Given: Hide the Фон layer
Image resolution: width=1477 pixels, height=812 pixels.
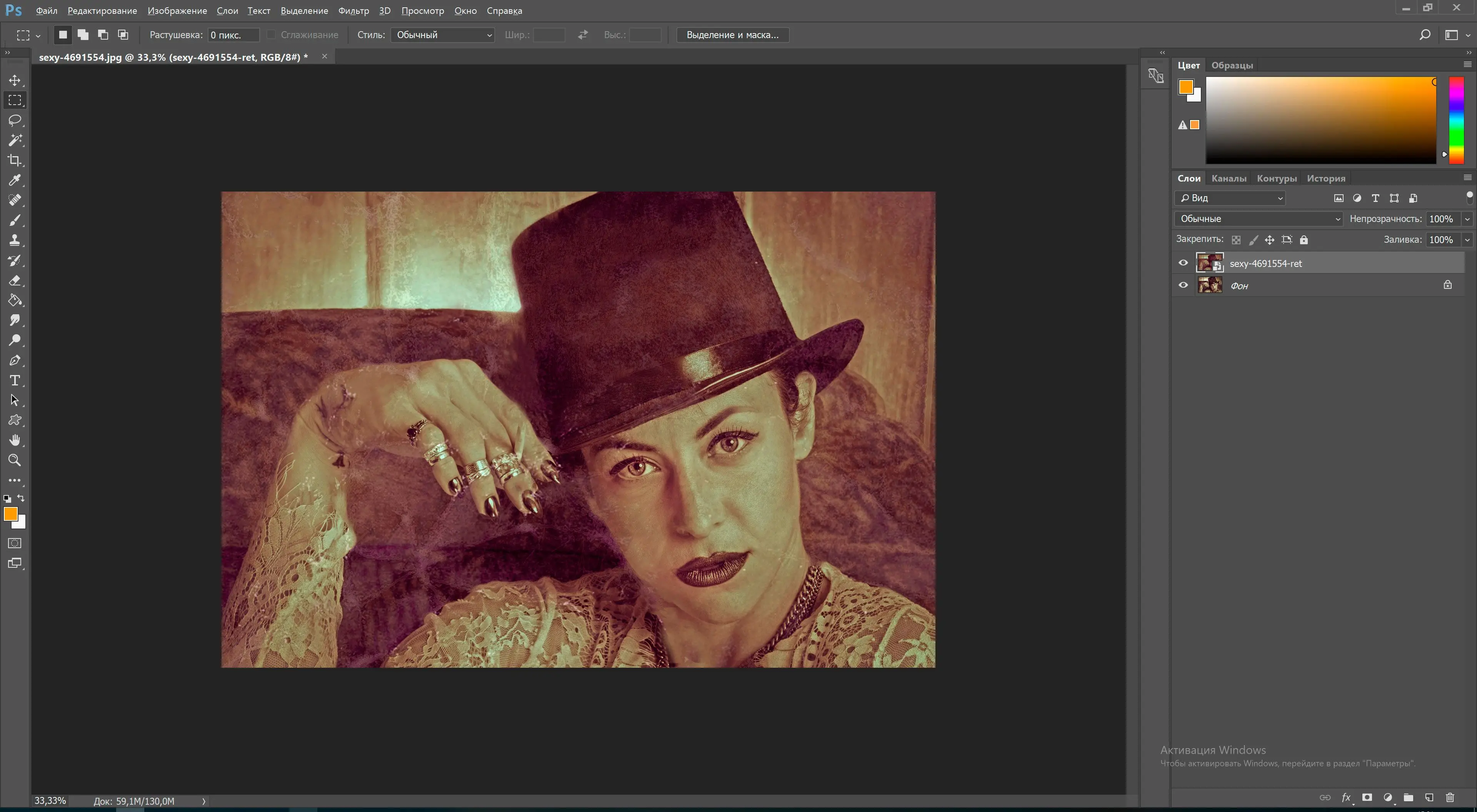Looking at the screenshot, I should coord(1184,285).
